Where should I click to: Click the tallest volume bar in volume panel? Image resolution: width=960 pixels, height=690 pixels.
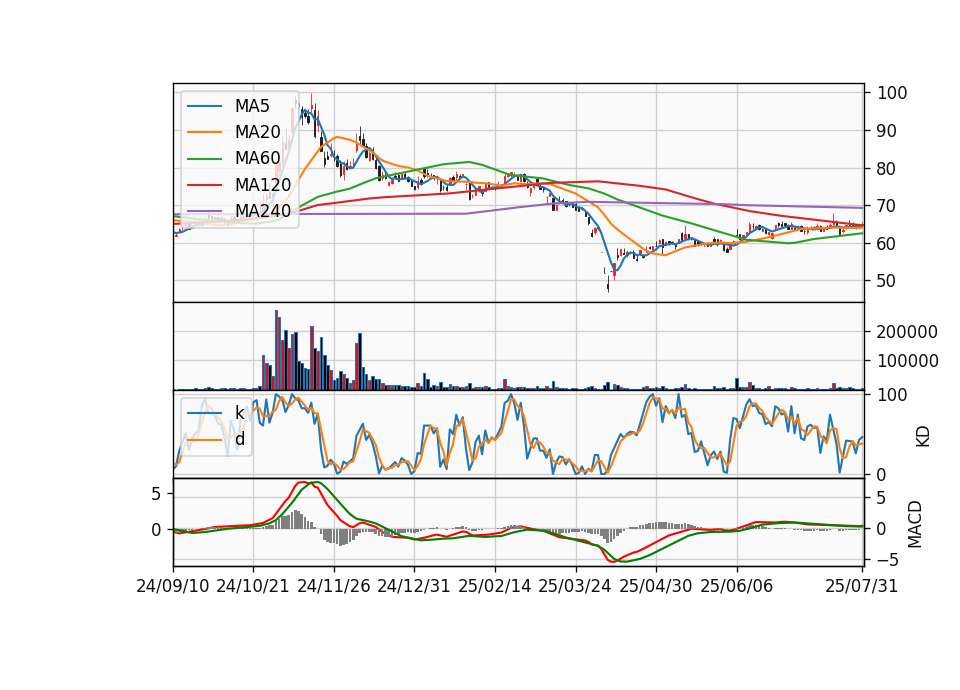click(276, 350)
